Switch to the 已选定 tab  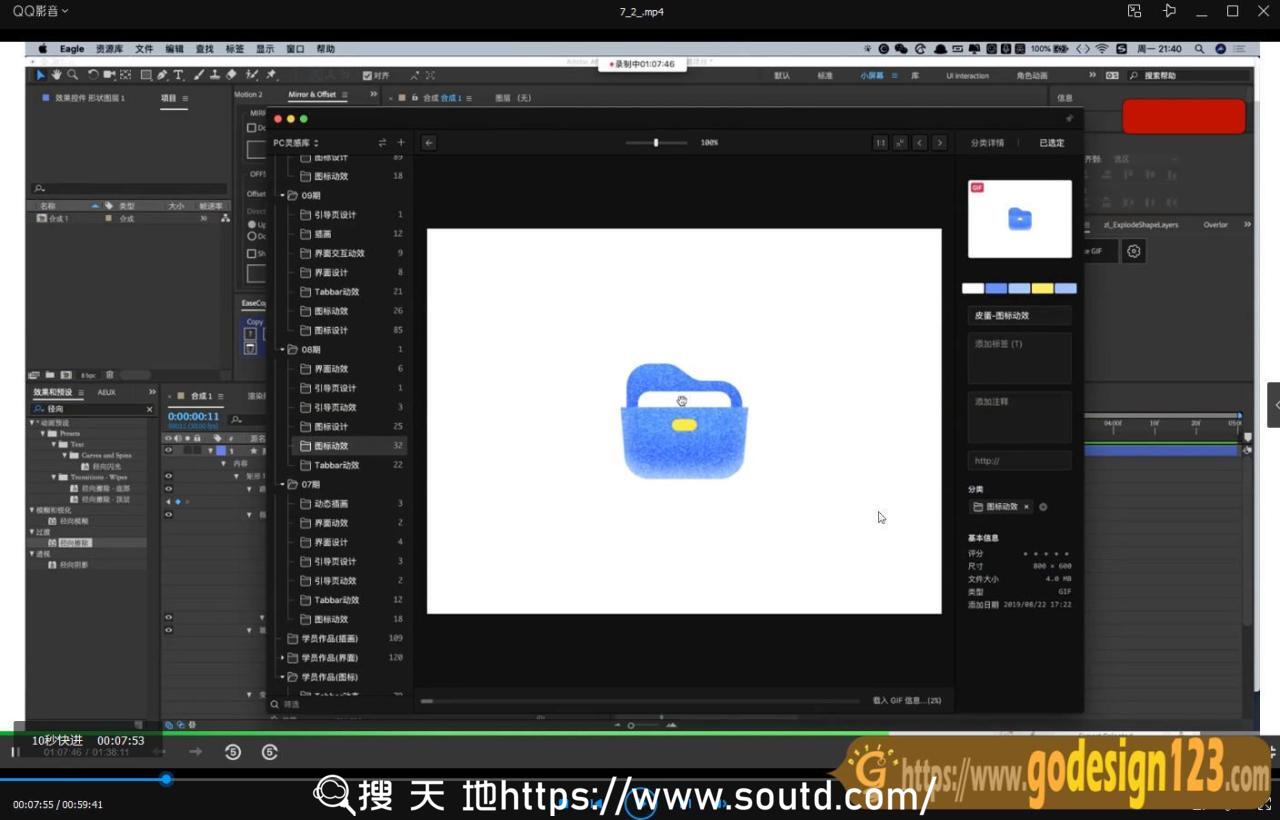(1051, 143)
